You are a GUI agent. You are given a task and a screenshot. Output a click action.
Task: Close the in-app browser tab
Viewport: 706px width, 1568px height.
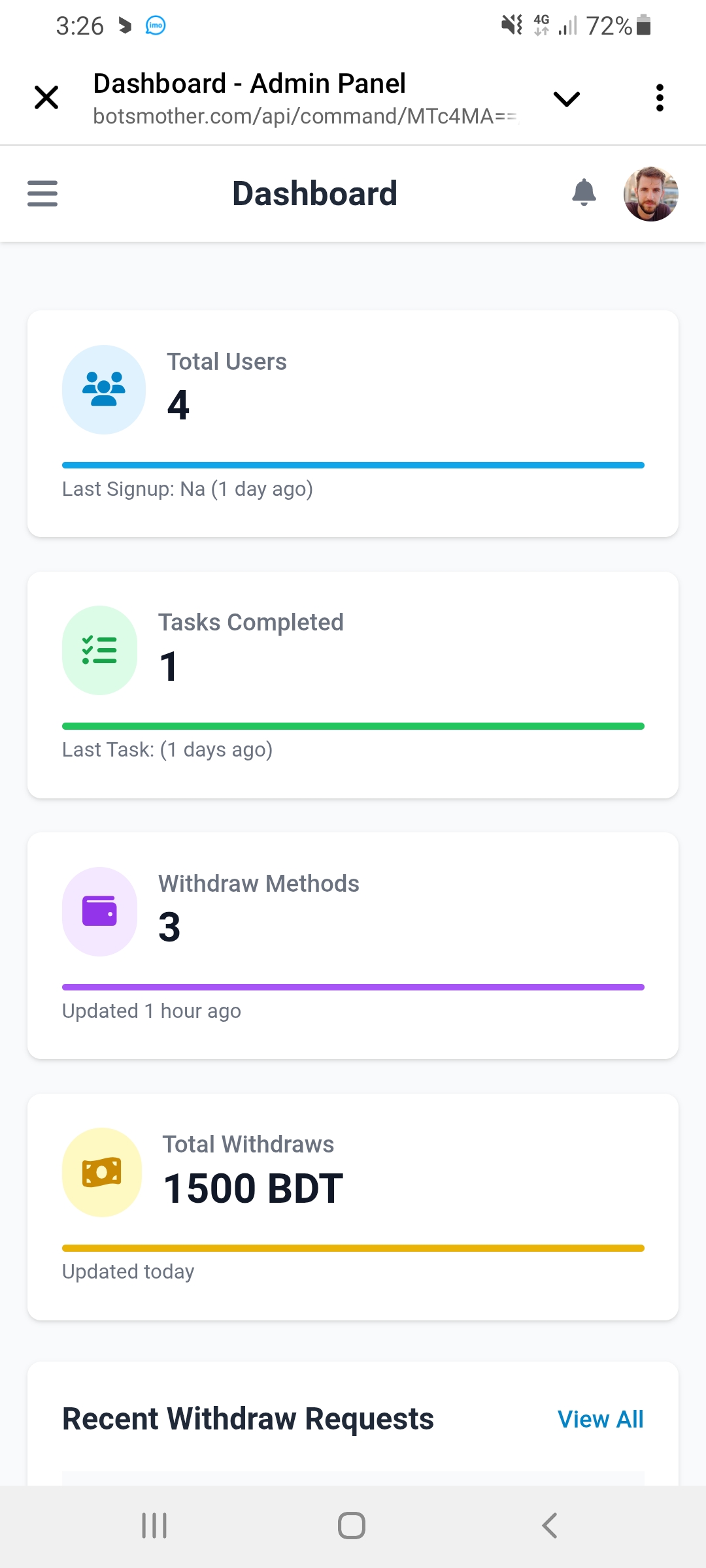(46, 98)
